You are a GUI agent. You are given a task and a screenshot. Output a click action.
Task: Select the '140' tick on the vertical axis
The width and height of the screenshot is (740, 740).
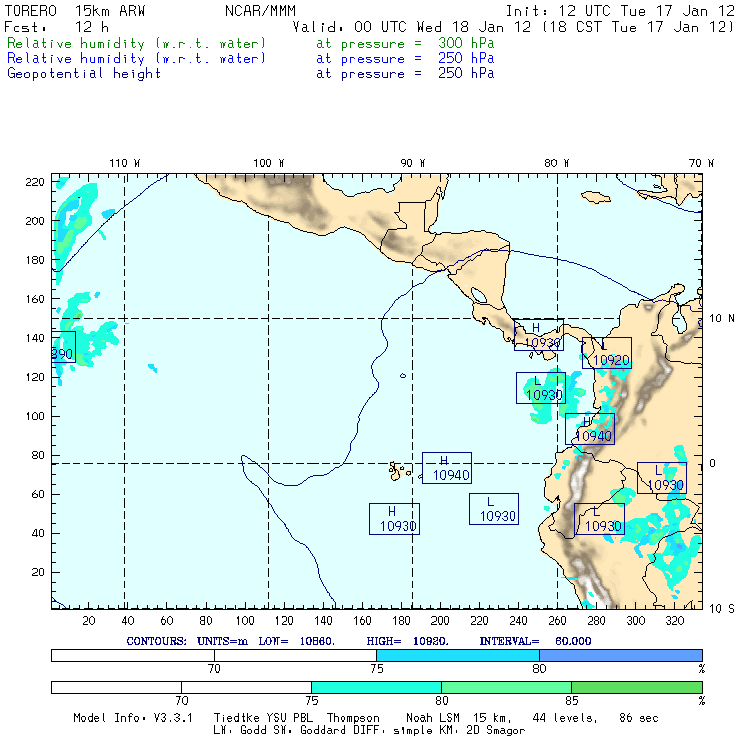35,338
